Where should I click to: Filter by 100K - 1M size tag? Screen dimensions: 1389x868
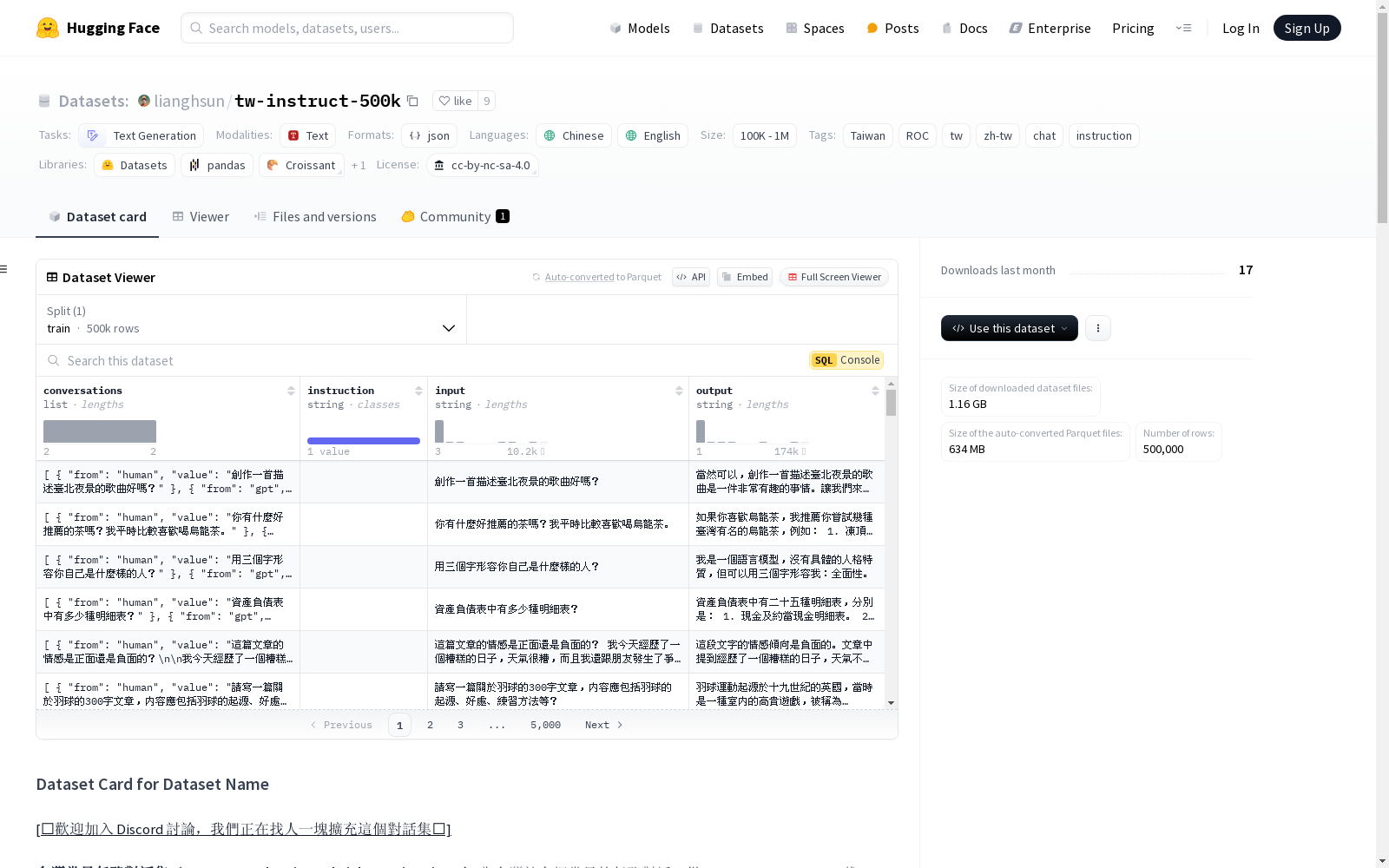[x=765, y=135]
